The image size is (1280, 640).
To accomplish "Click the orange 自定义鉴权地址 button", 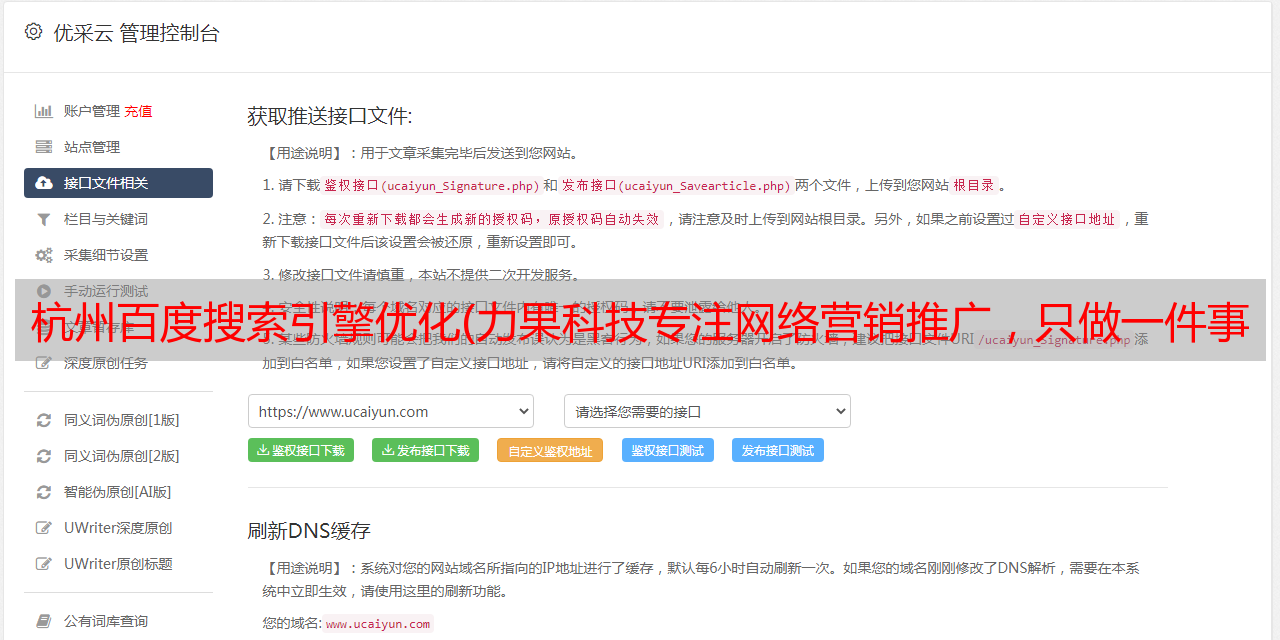I will (x=550, y=450).
